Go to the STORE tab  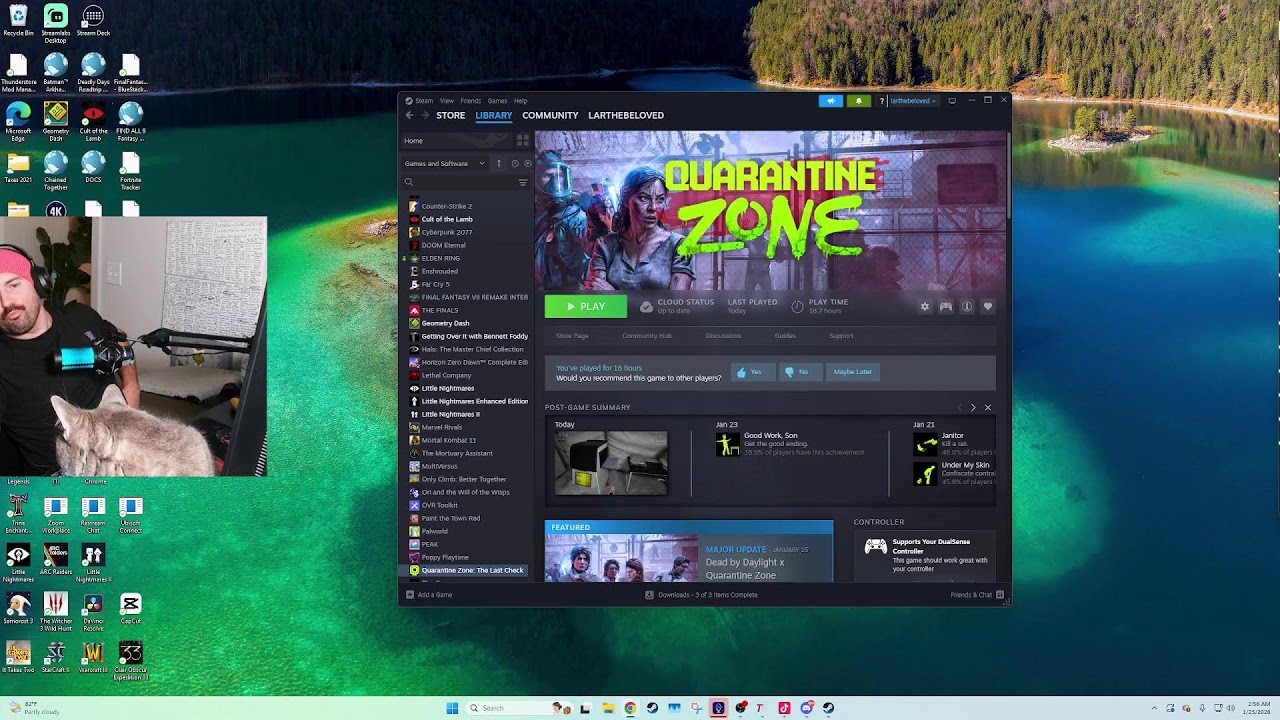(450, 115)
